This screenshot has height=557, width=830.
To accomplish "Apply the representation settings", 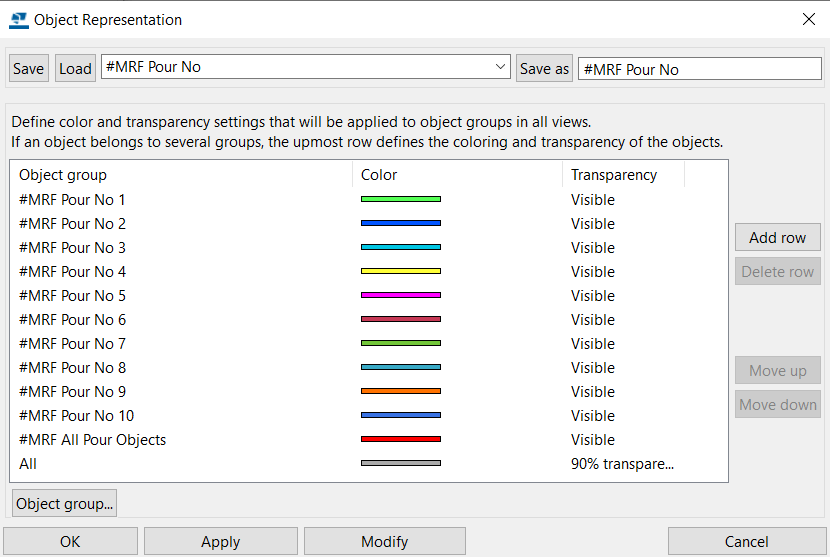I will click(x=221, y=542).
